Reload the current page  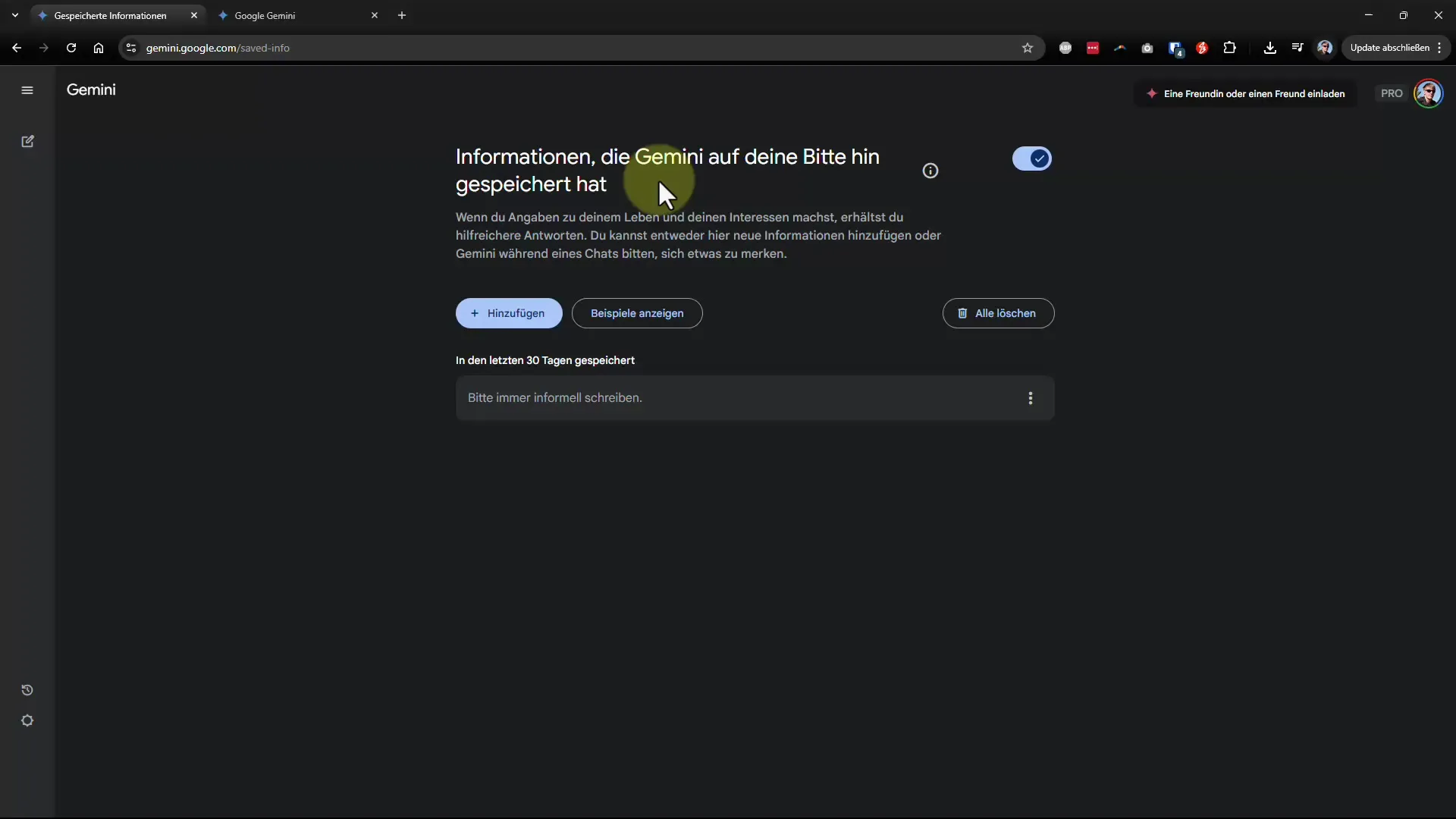[x=71, y=48]
